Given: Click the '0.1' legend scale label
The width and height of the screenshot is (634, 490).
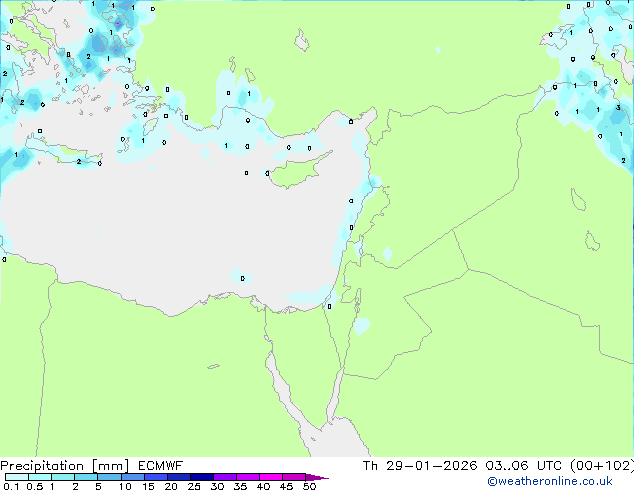Looking at the screenshot, I should (x=11, y=486).
